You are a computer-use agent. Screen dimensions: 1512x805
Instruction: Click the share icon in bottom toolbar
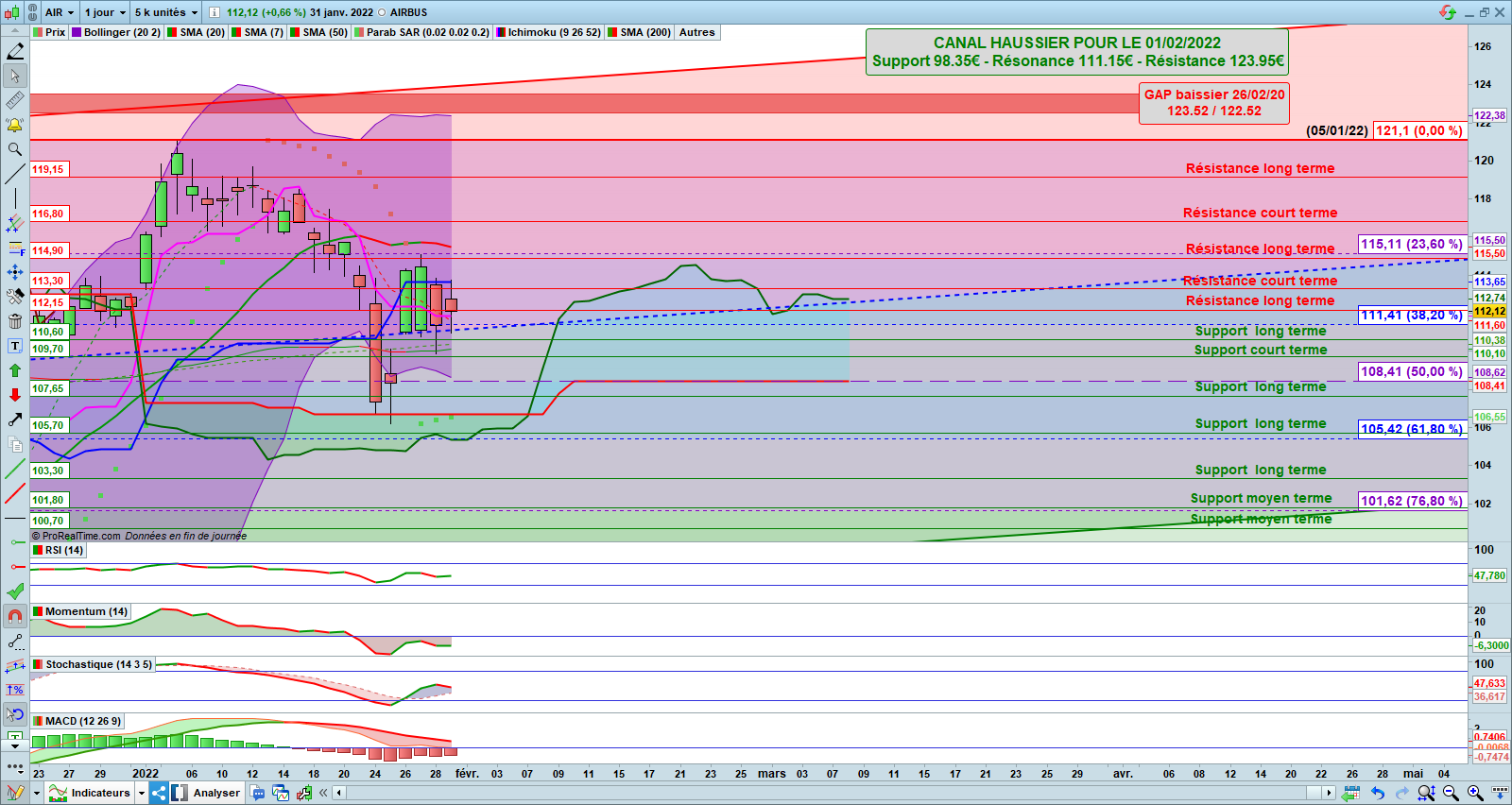click(159, 793)
